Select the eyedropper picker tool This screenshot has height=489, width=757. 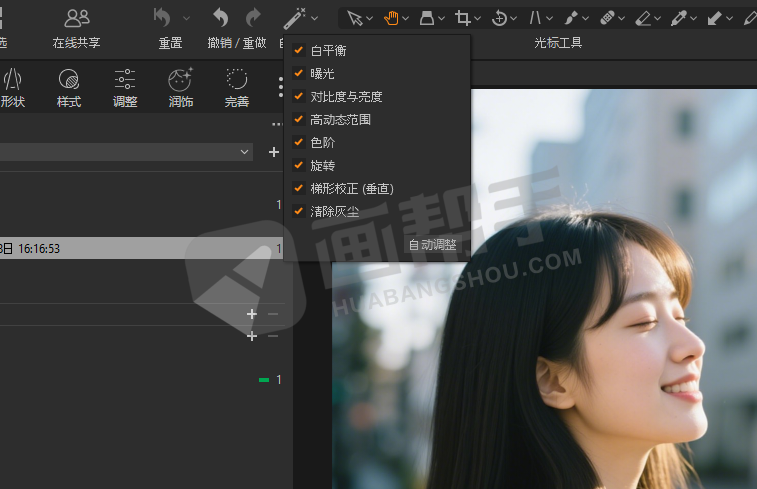click(x=678, y=18)
